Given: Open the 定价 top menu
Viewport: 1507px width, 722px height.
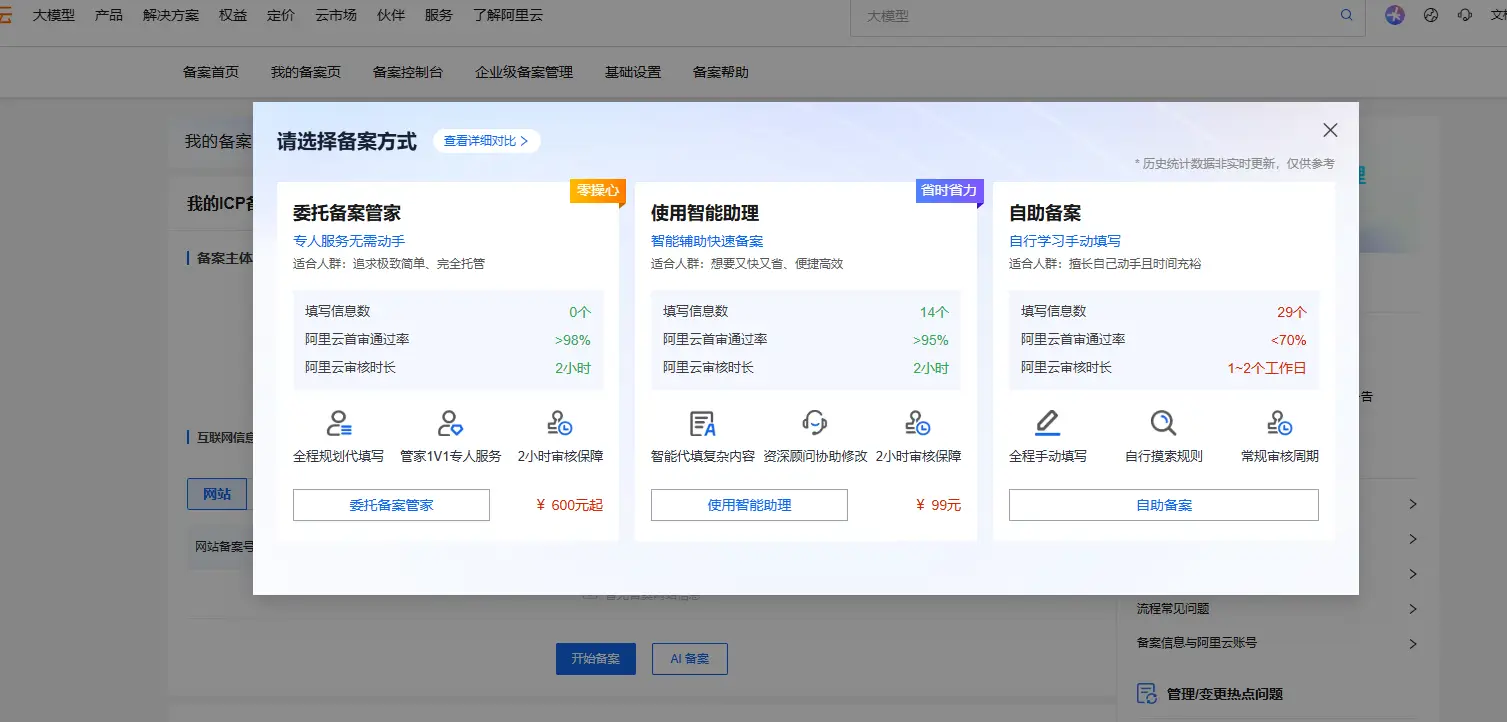Looking at the screenshot, I should point(281,15).
